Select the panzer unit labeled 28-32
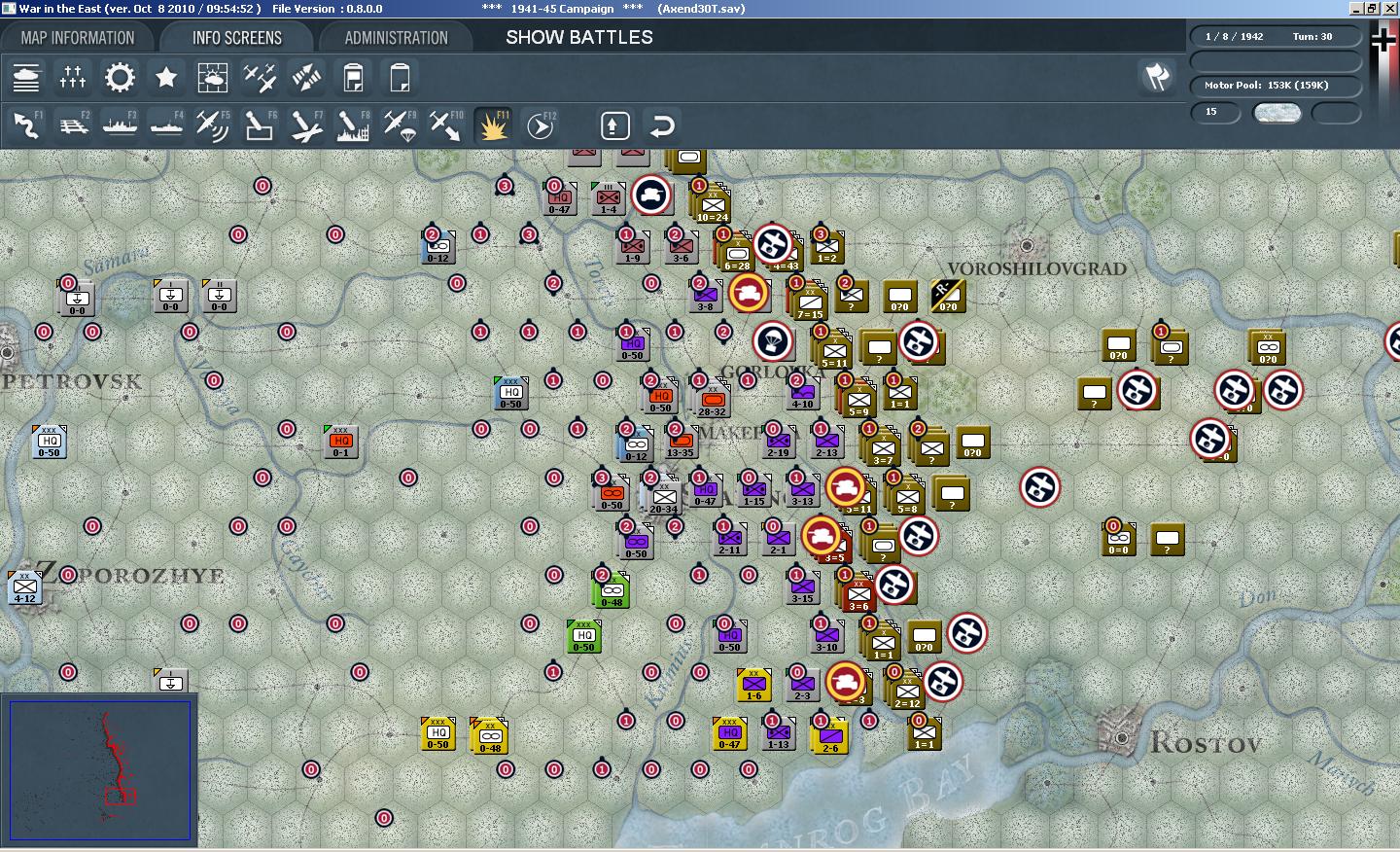 coord(713,400)
